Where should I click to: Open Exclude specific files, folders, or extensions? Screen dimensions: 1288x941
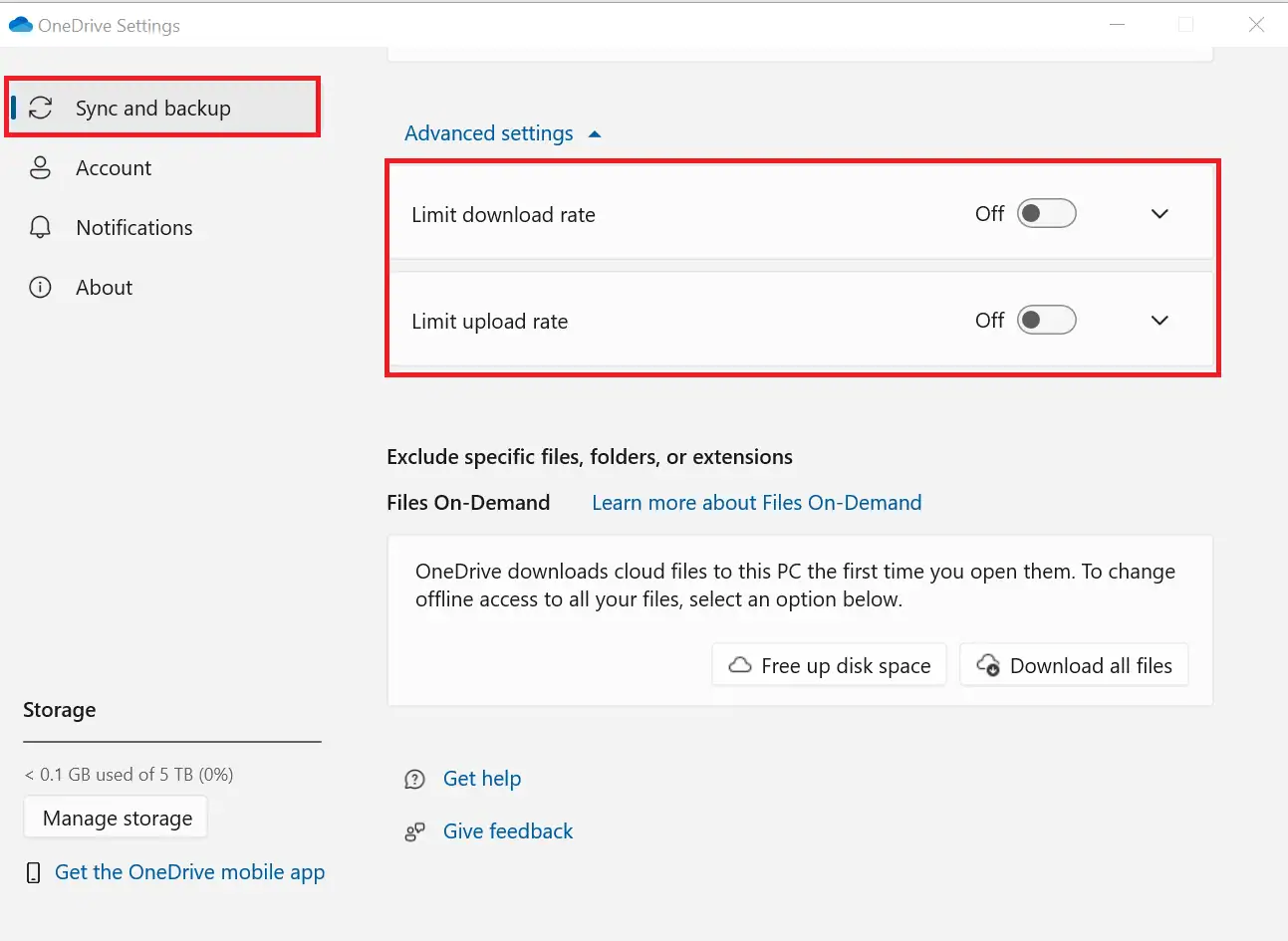point(590,456)
